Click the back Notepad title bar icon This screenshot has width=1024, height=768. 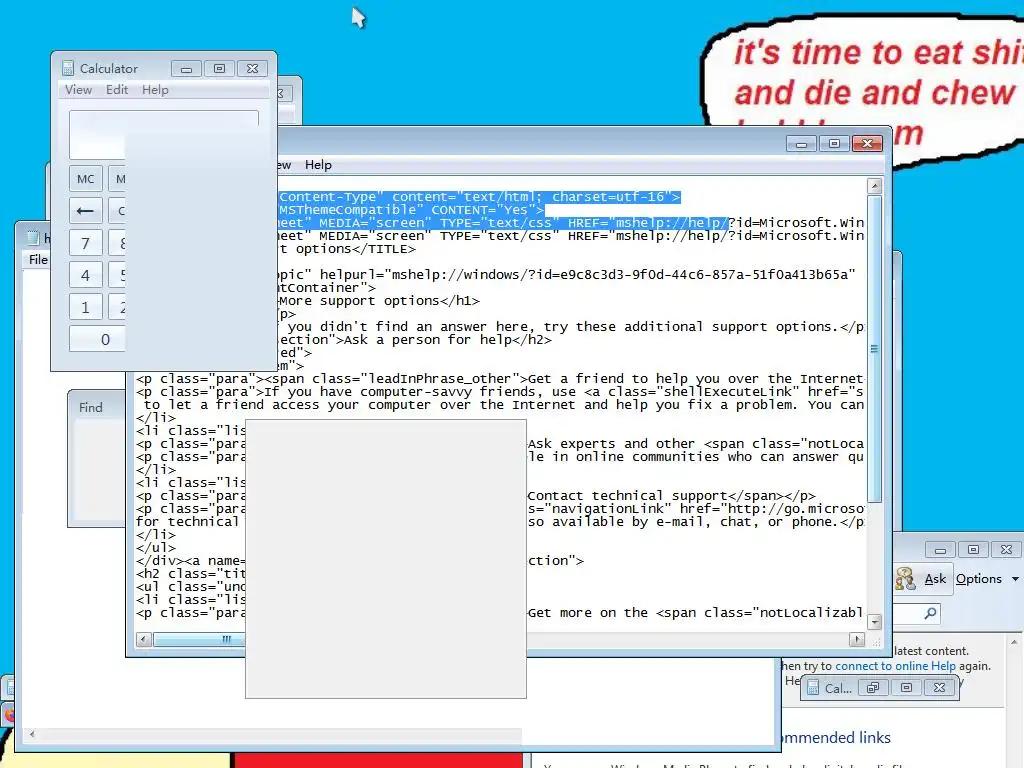click(33, 238)
